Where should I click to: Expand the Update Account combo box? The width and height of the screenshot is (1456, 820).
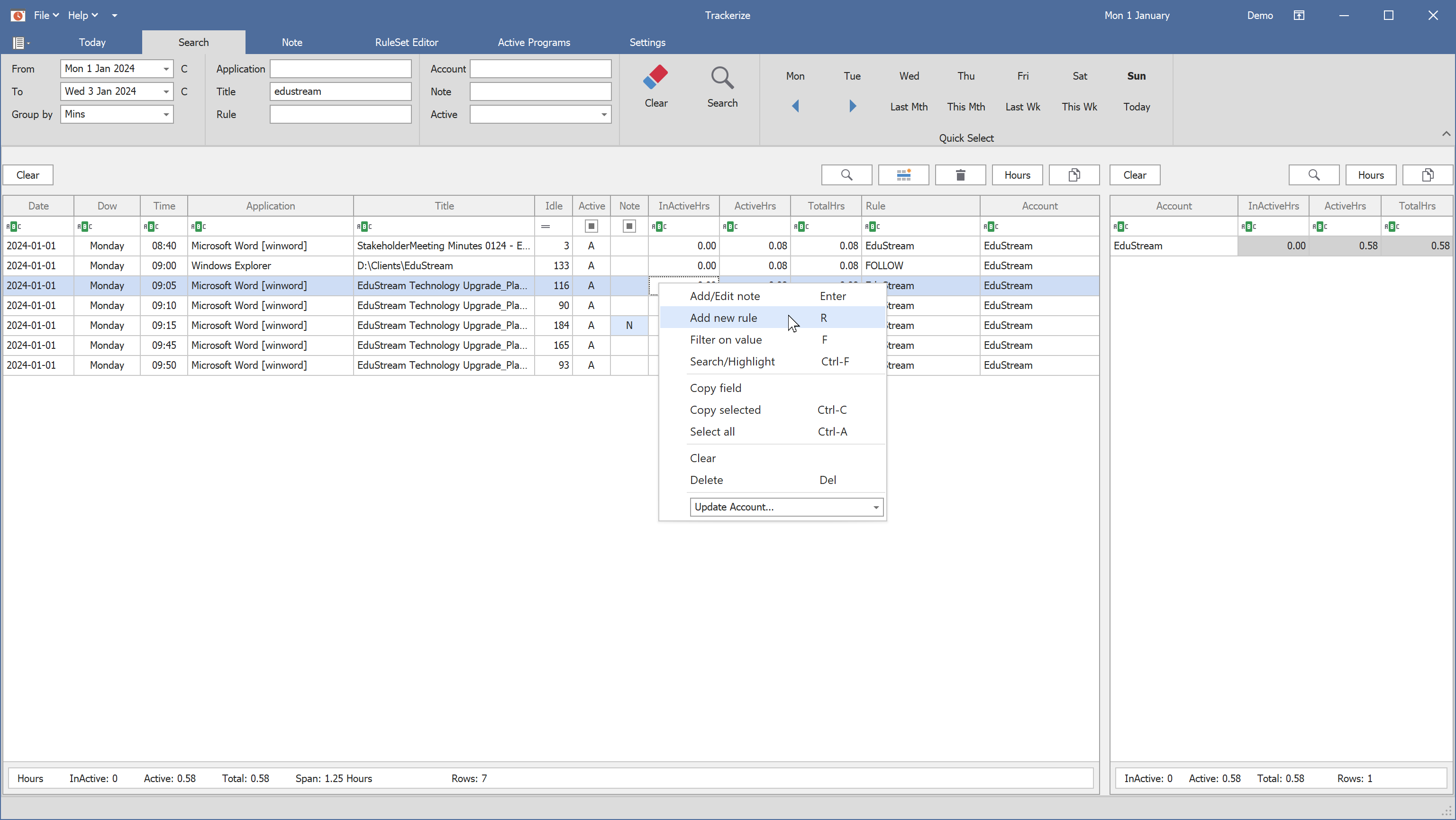(x=876, y=508)
